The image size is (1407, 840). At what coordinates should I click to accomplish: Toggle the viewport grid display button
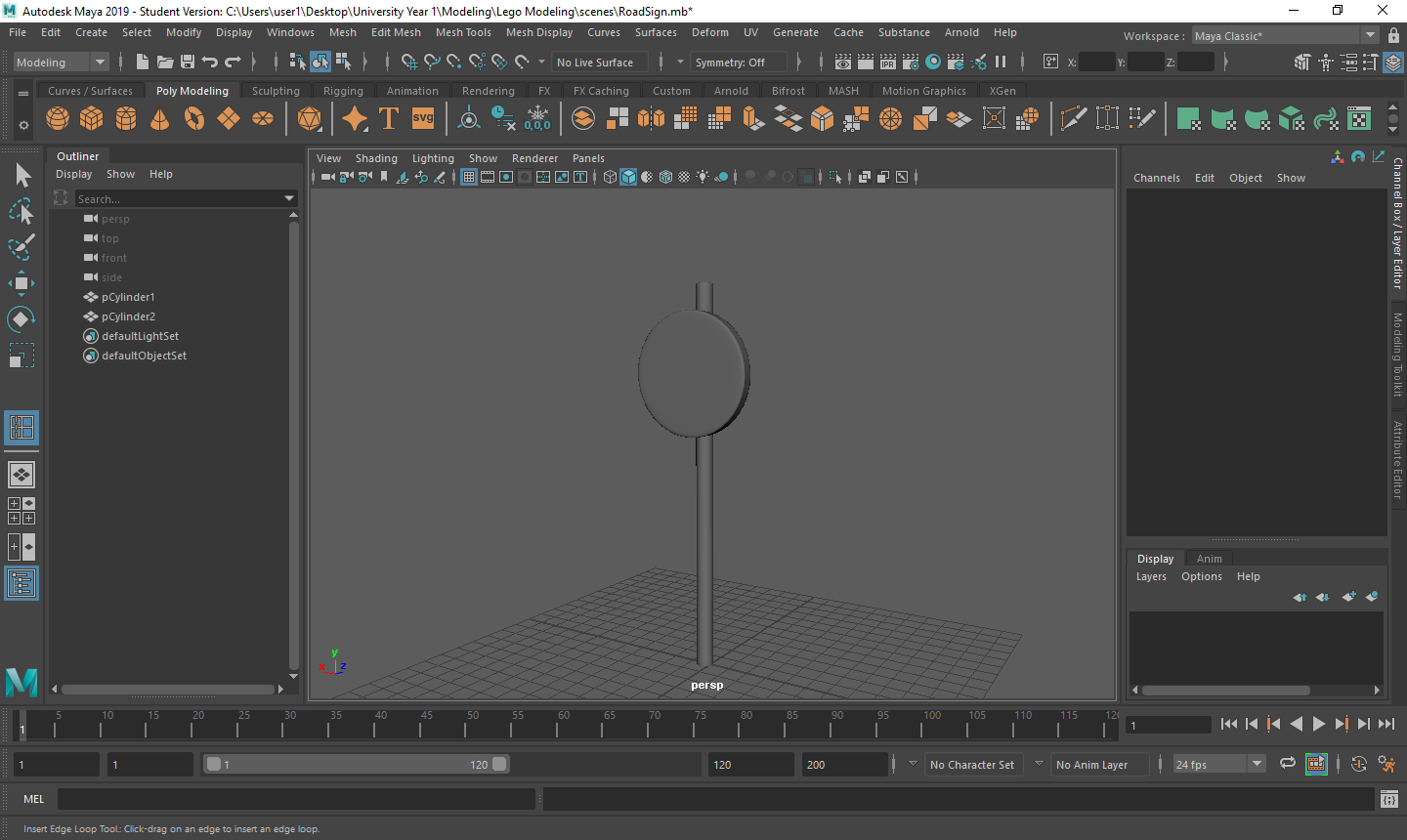pyautogui.click(x=469, y=177)
